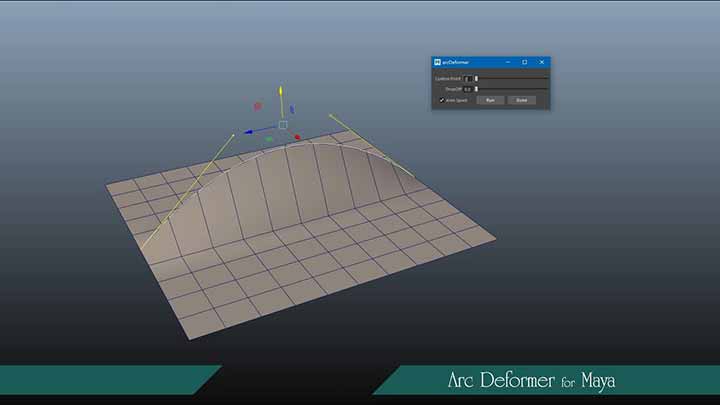Click the pink circular plane handle on gizmo
This screenshot has height=405, width=720.
pos(258,105)
